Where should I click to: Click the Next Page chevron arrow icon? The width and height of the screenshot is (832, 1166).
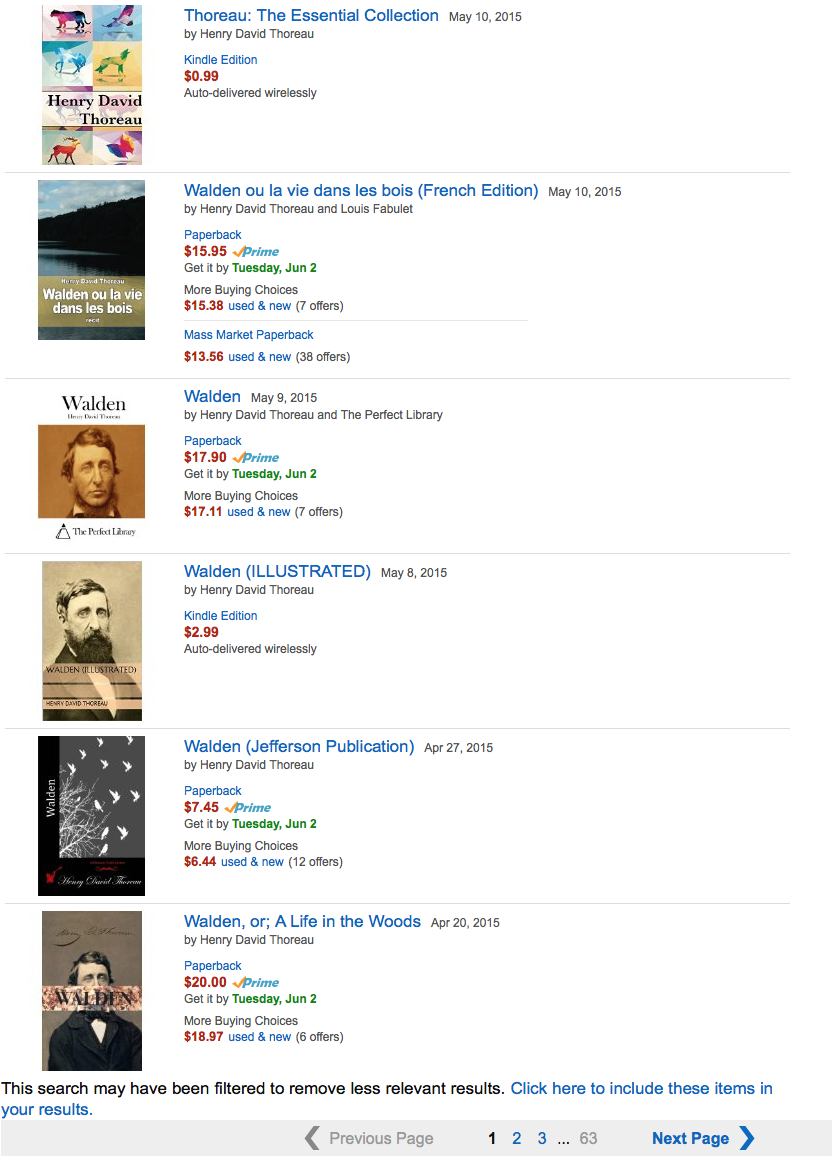point(746,1138)
